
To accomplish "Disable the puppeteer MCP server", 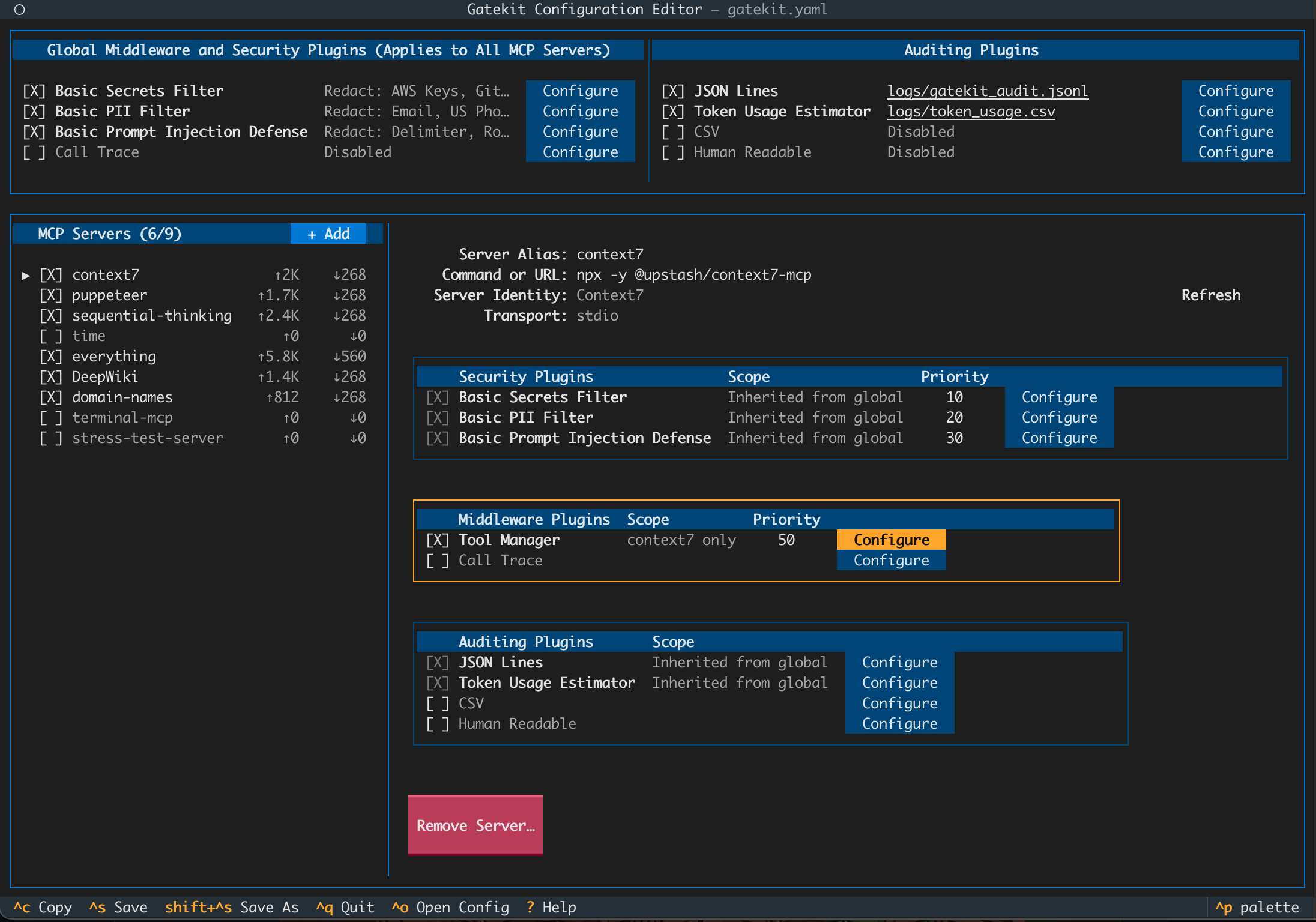I will [x=52, y=295].
